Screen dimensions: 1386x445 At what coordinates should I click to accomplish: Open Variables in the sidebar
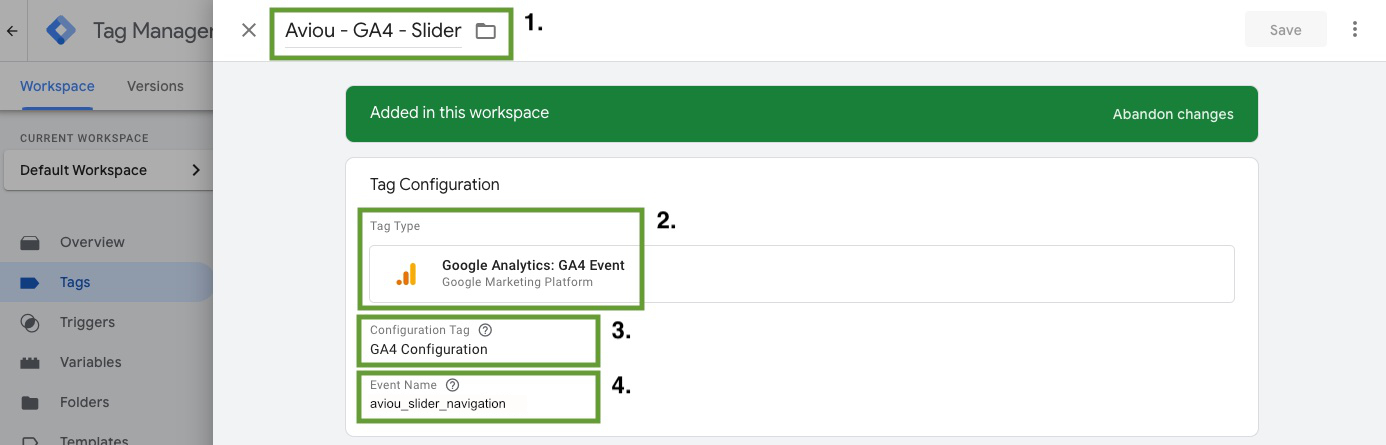(90, 362)
